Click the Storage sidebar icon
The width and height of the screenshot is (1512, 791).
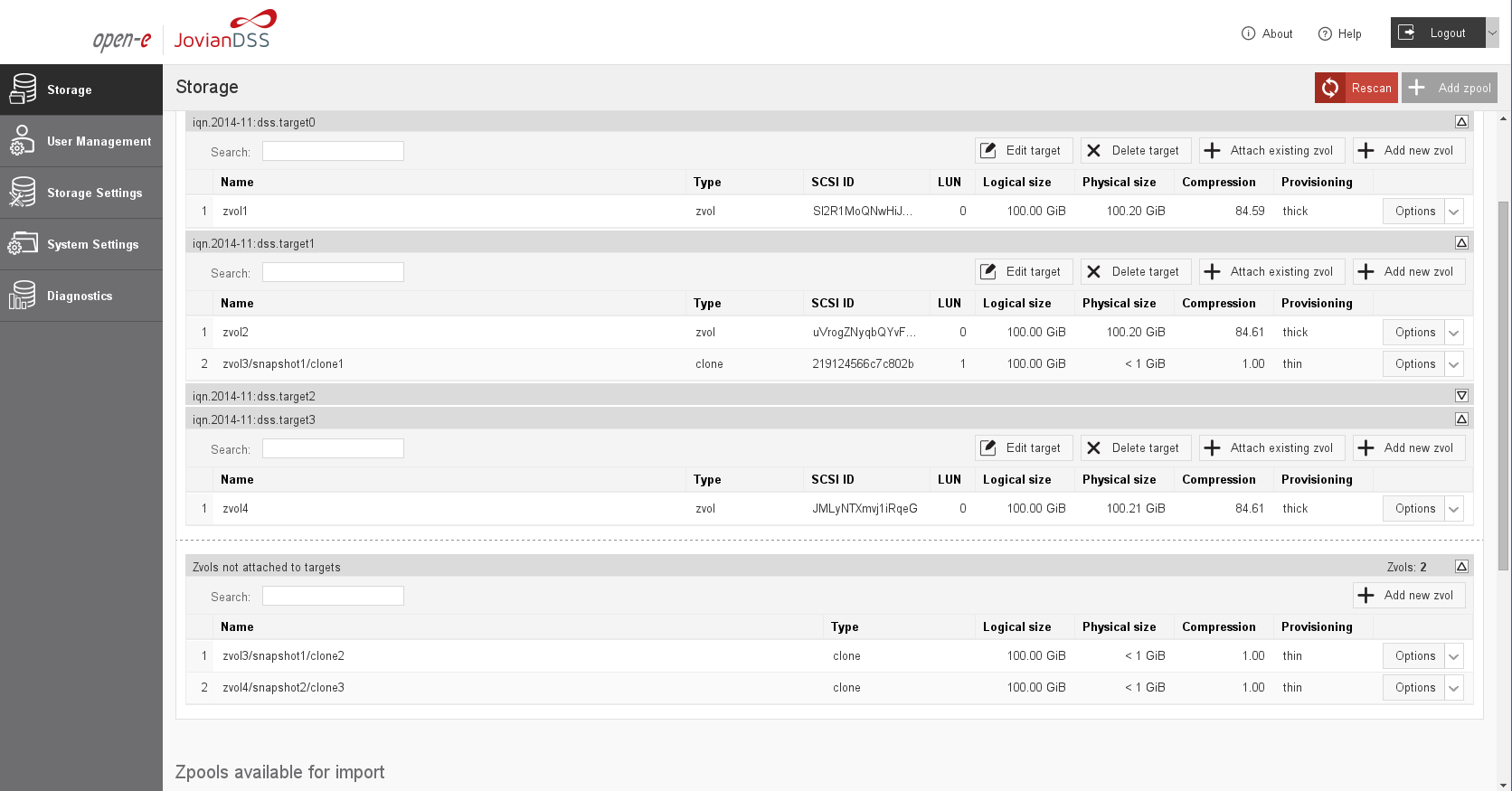pyautogui.click(x=24, y=89)
